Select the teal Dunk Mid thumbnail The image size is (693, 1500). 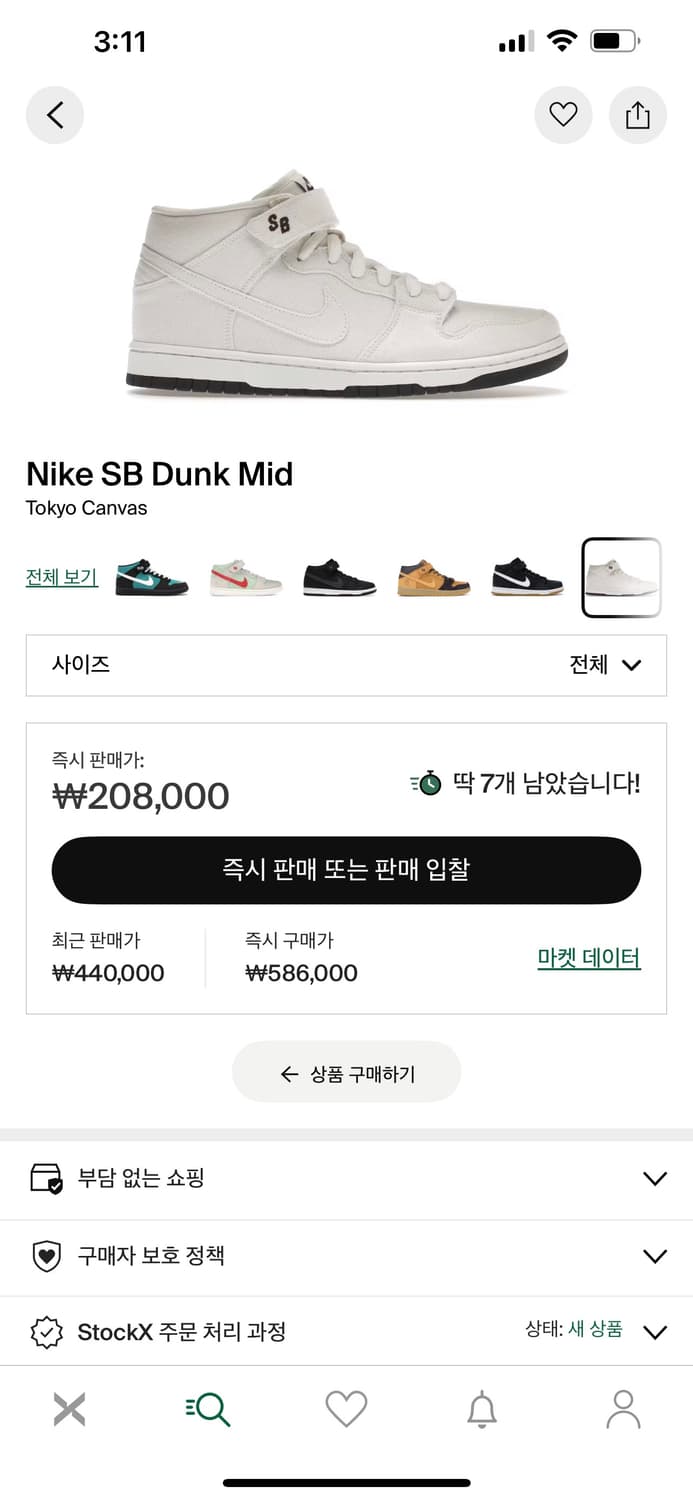tap(153, 576)
